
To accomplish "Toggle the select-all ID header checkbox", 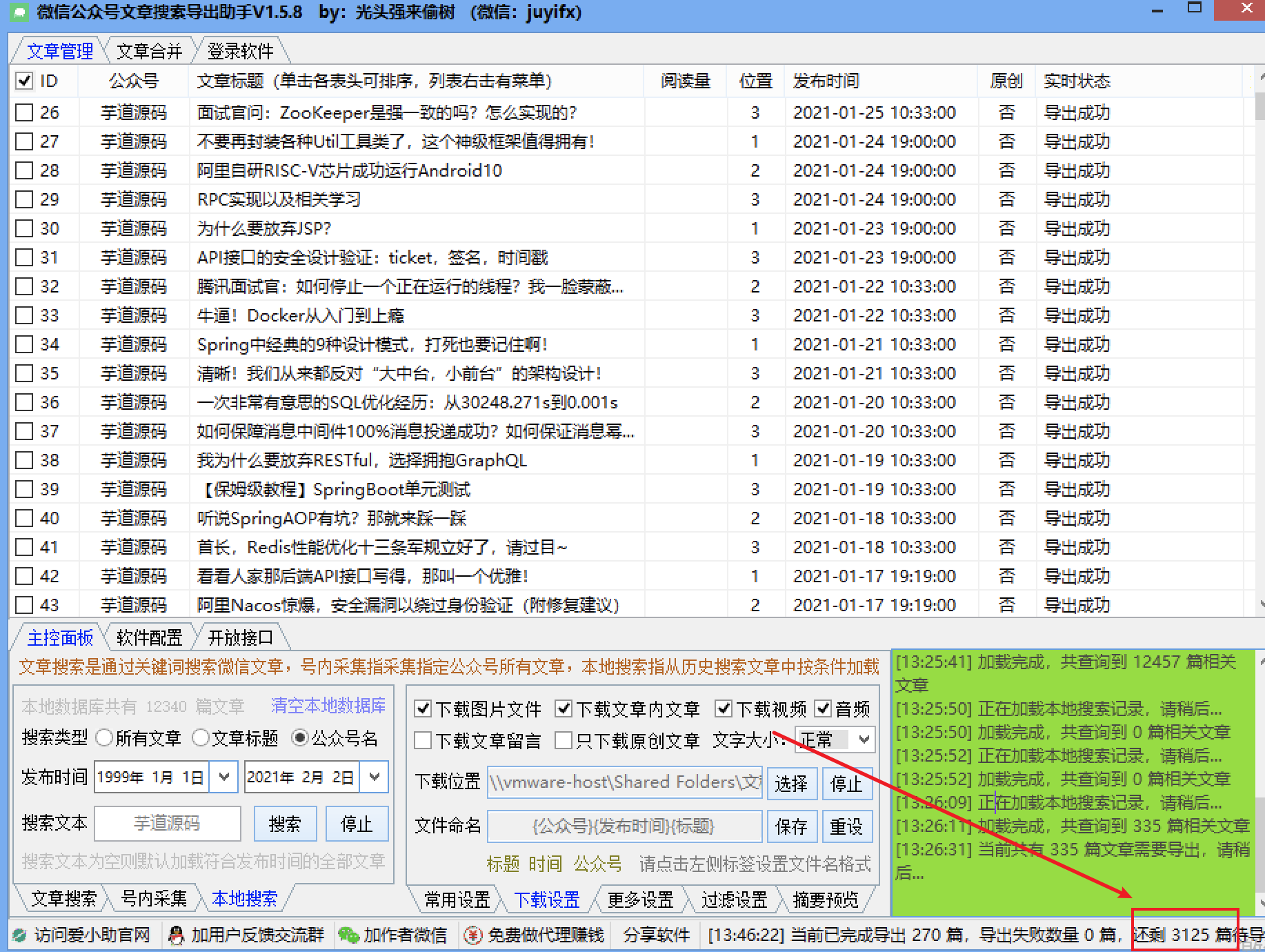I will pyautogui.click(x=24, y=81).
